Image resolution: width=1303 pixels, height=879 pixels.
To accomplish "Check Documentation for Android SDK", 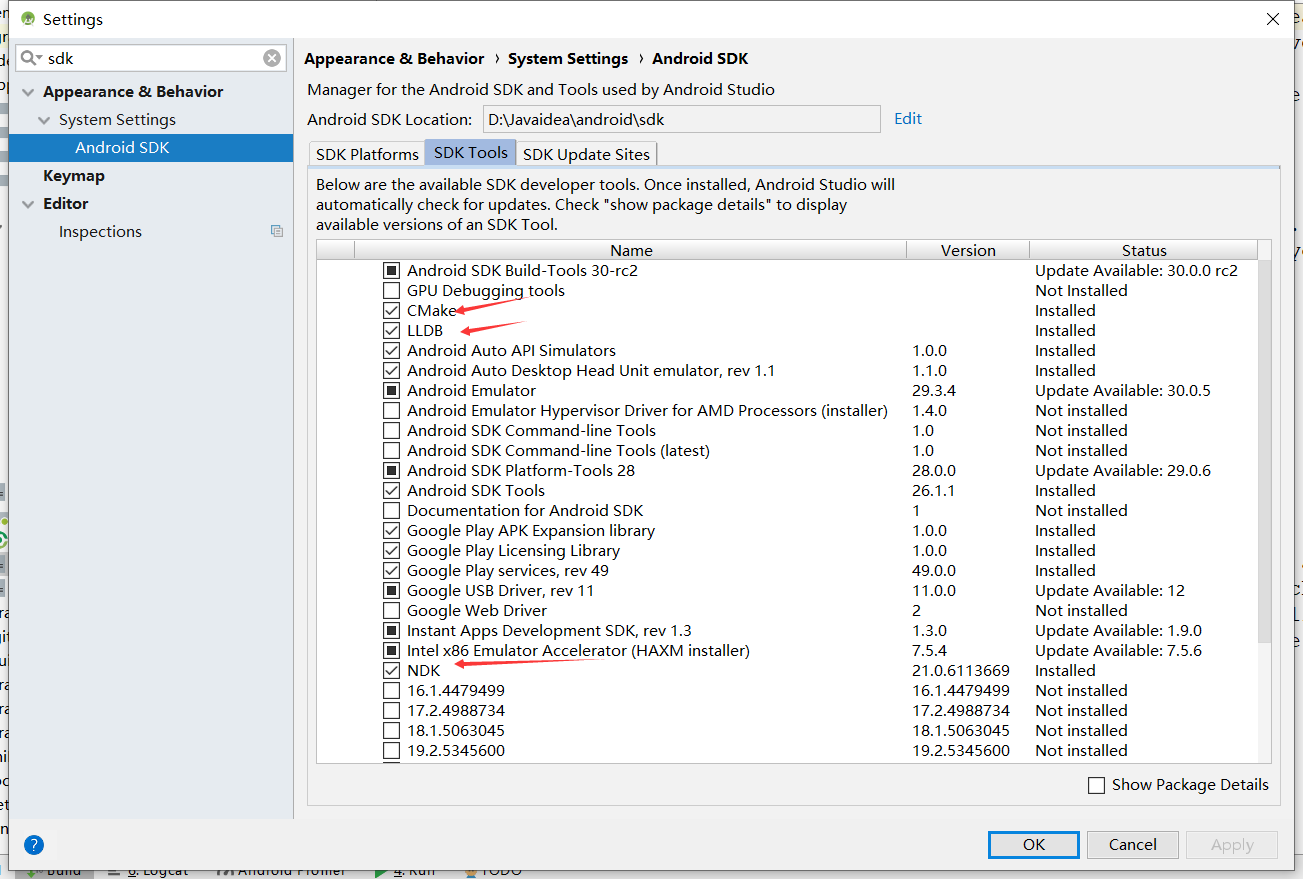I will click(x=392, y=510).
